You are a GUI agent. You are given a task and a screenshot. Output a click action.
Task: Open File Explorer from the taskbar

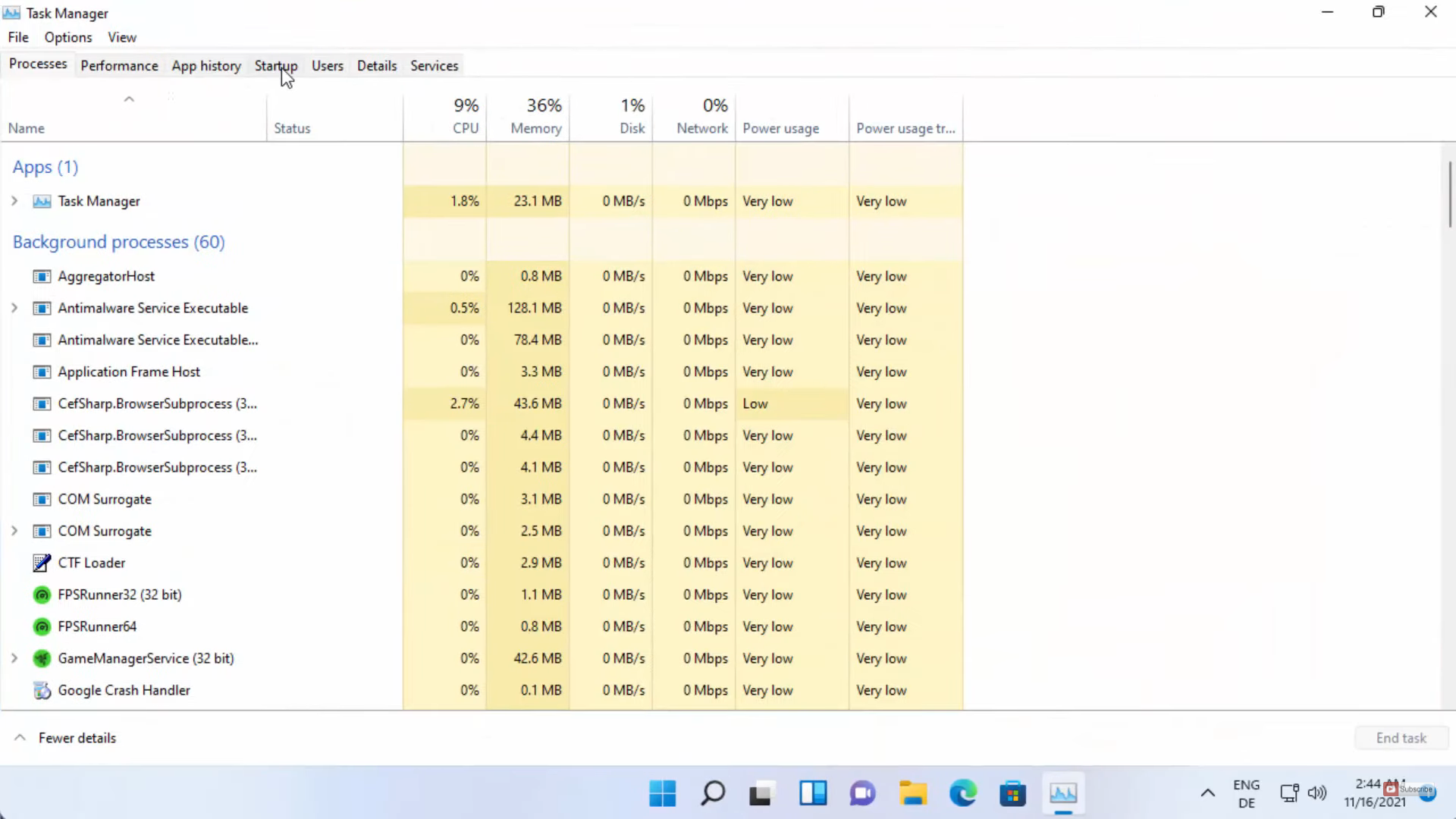point(913,793)
